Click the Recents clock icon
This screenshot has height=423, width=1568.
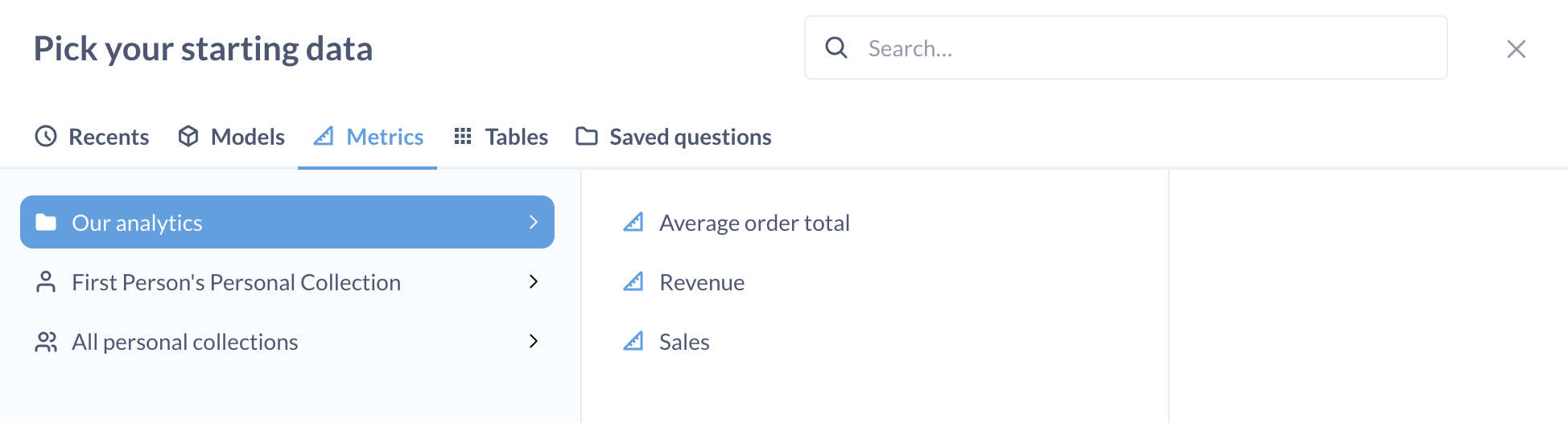(x=46, y=137)
